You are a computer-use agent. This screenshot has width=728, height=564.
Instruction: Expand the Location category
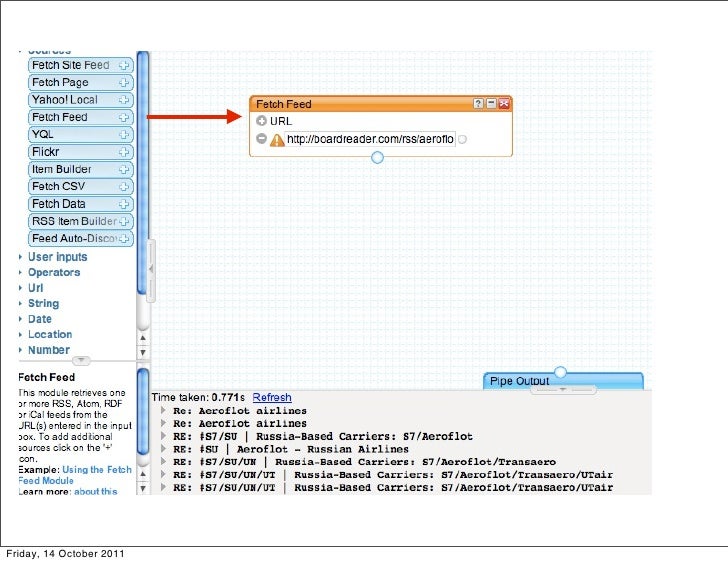coord(50,334)
